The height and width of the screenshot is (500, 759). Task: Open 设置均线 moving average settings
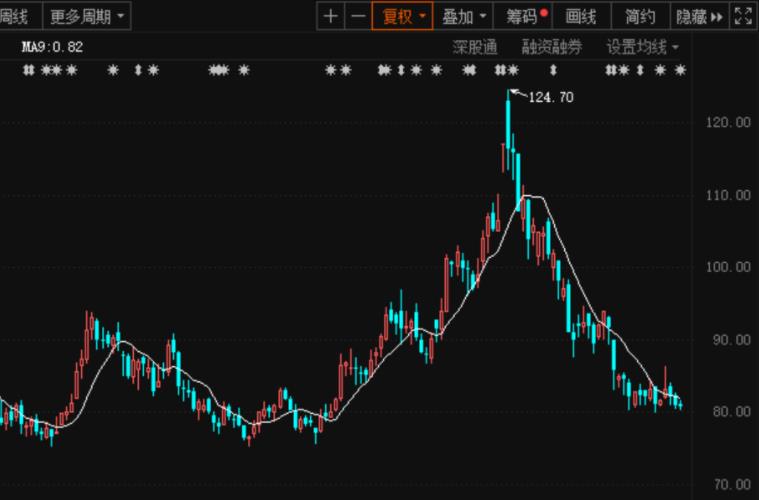click(x=642, y=47)
